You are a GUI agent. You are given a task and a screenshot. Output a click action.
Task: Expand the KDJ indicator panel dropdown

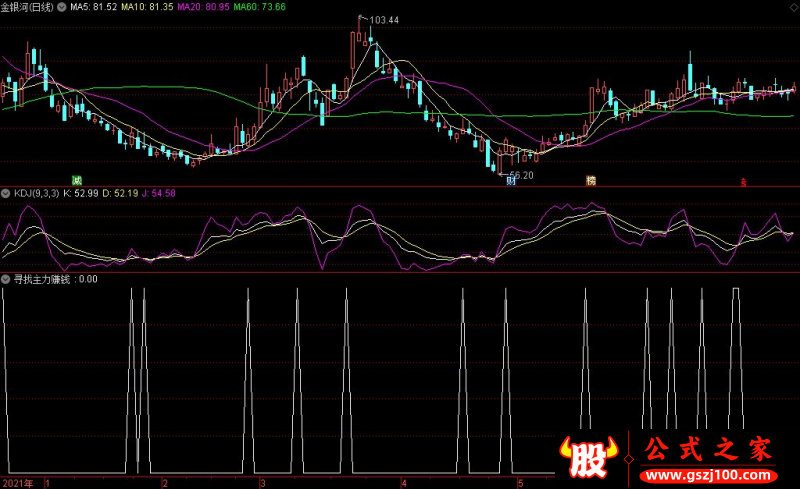[x=6, y=193]
